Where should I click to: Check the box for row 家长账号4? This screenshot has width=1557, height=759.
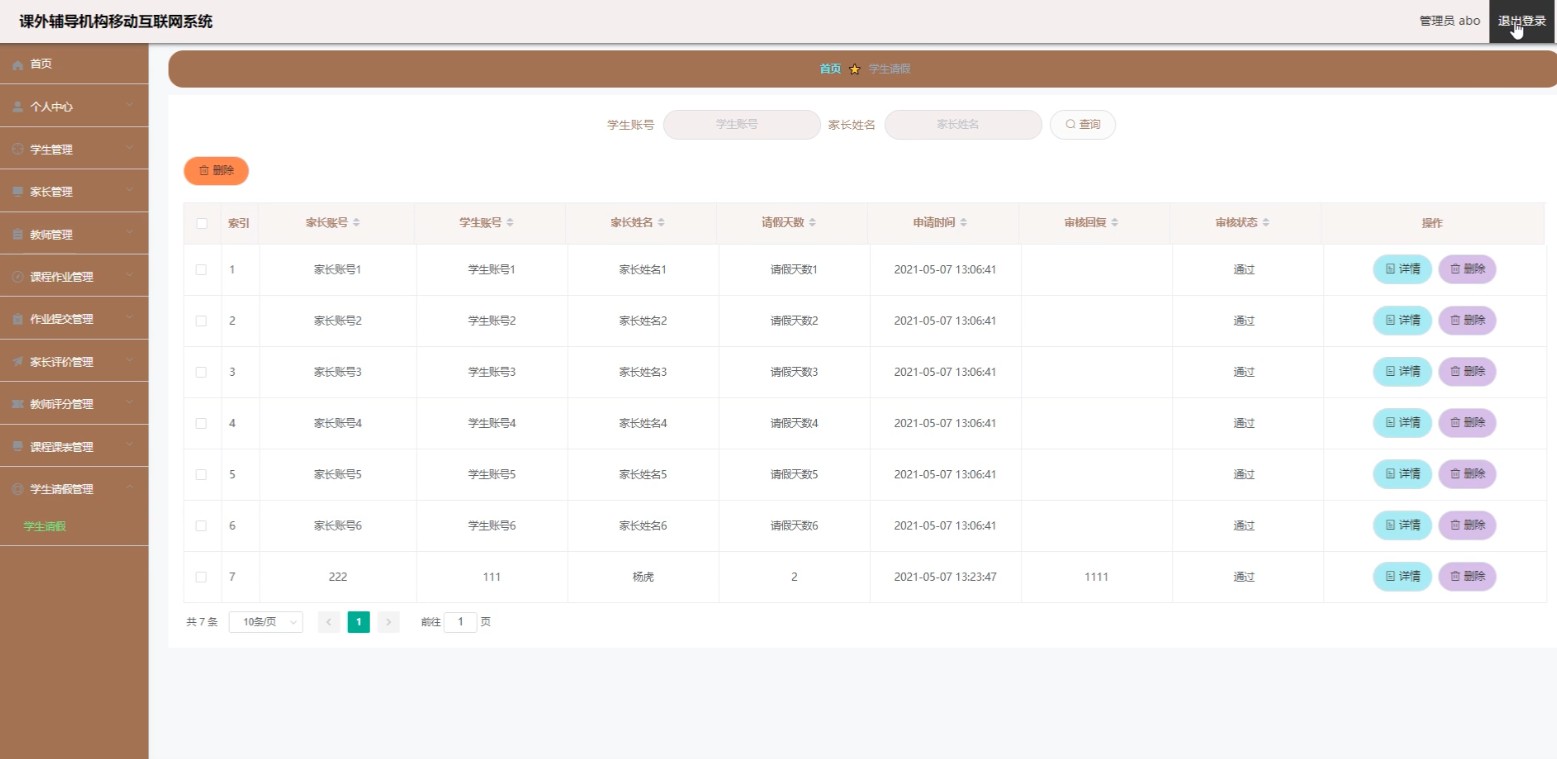(201, 423)
